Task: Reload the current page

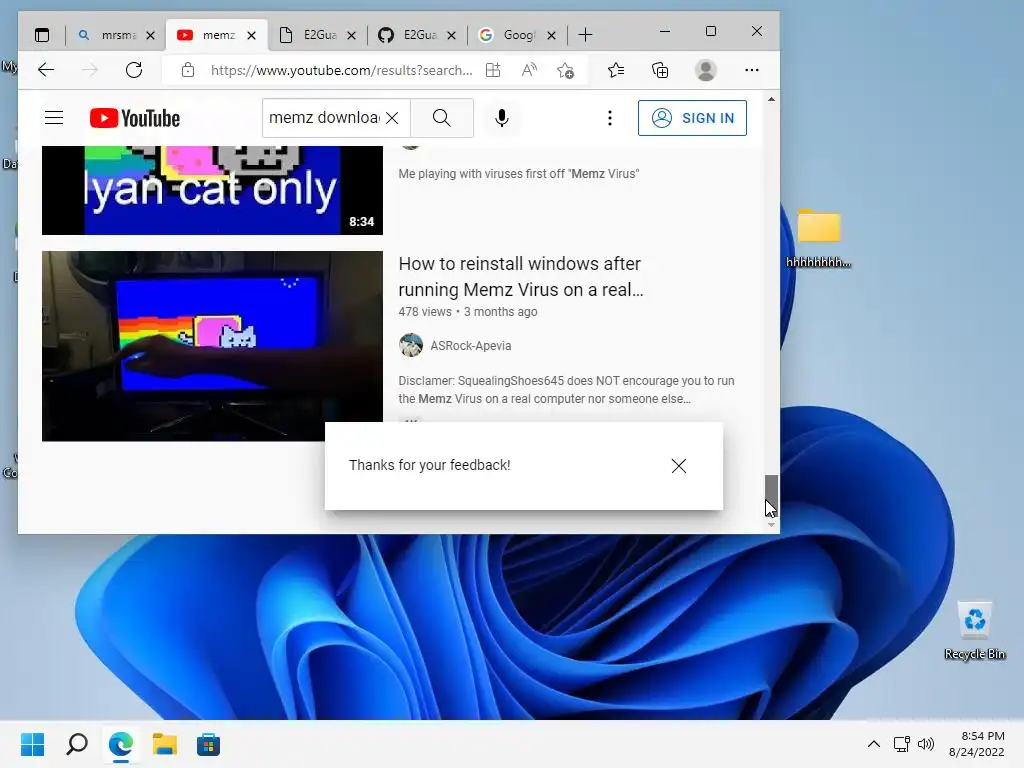Action: point(134,70)
